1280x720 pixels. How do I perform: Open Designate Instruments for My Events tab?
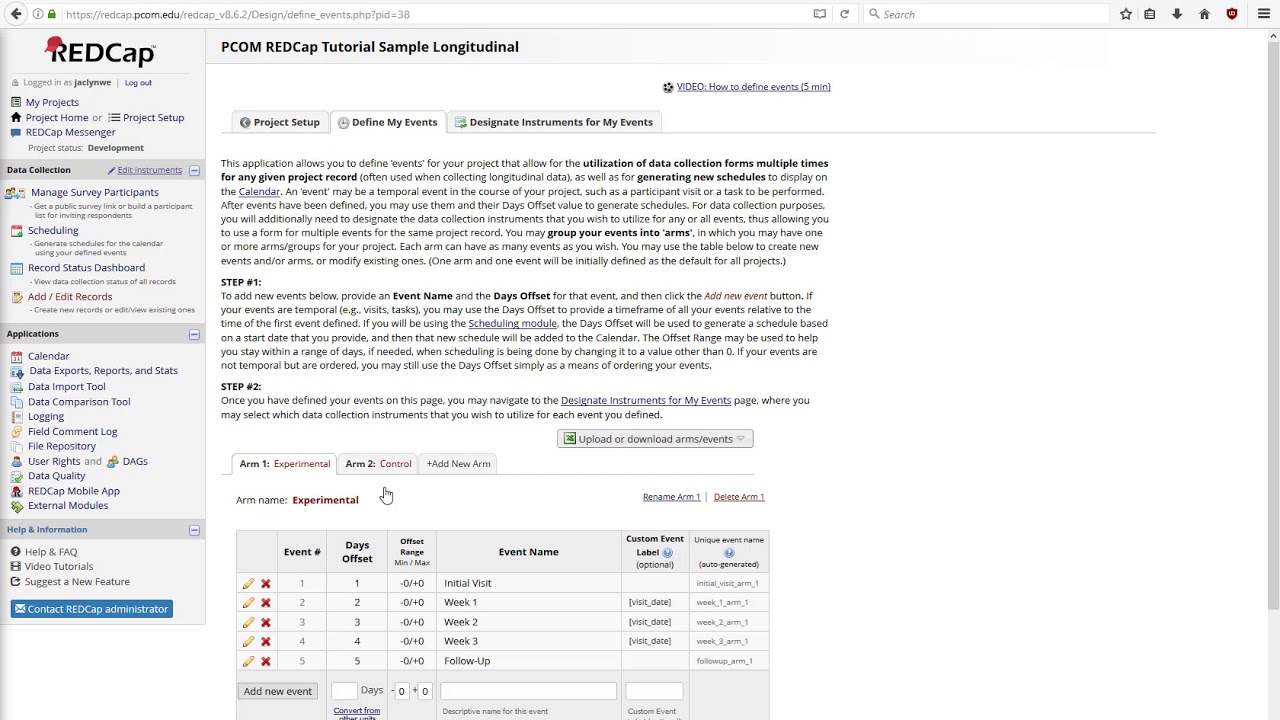553,122
